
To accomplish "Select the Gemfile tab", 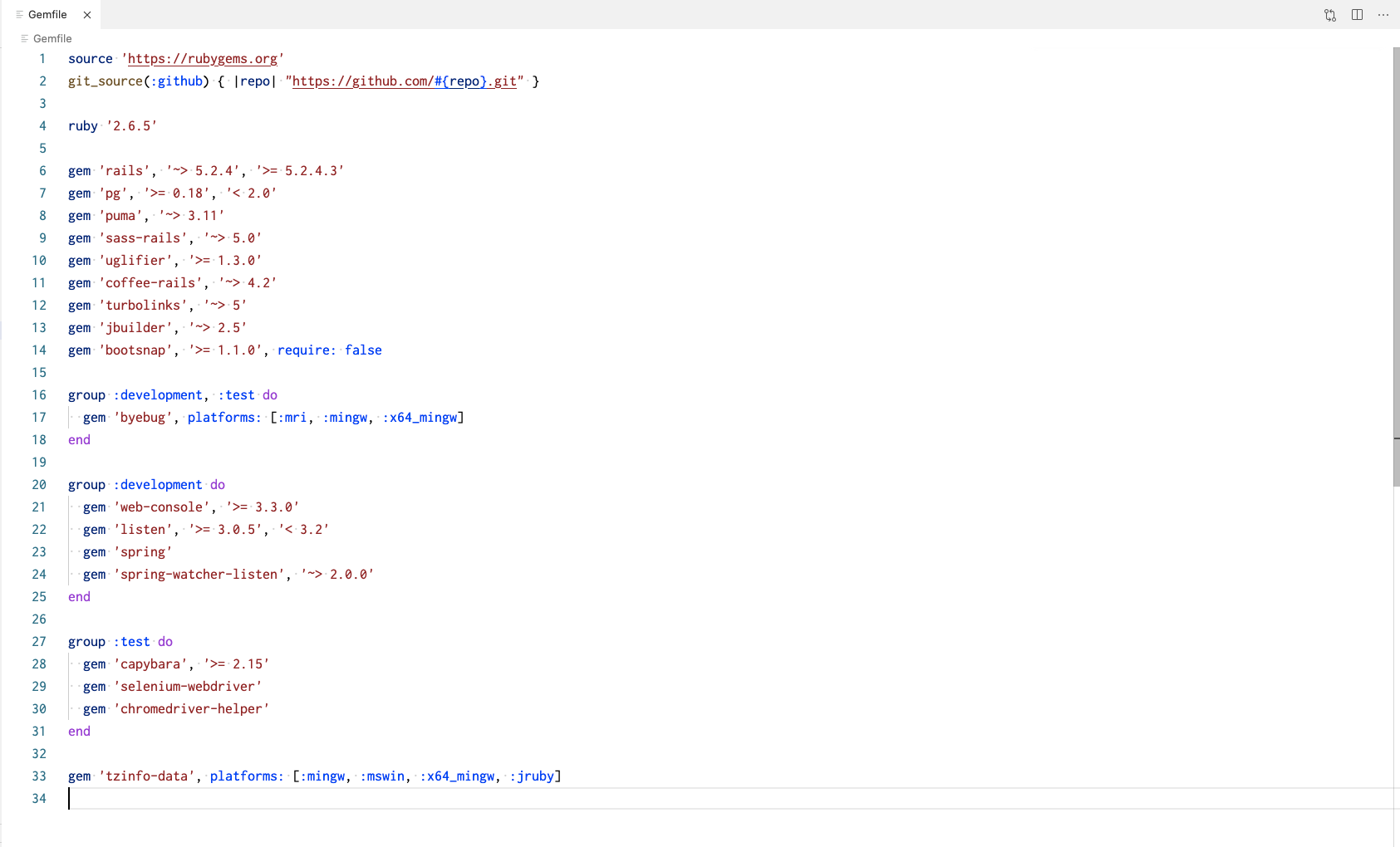I will coord(50,15).
